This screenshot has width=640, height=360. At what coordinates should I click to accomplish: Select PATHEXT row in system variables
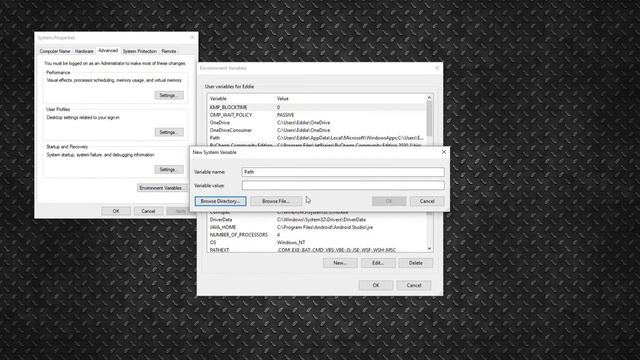(x=317, y=250)
